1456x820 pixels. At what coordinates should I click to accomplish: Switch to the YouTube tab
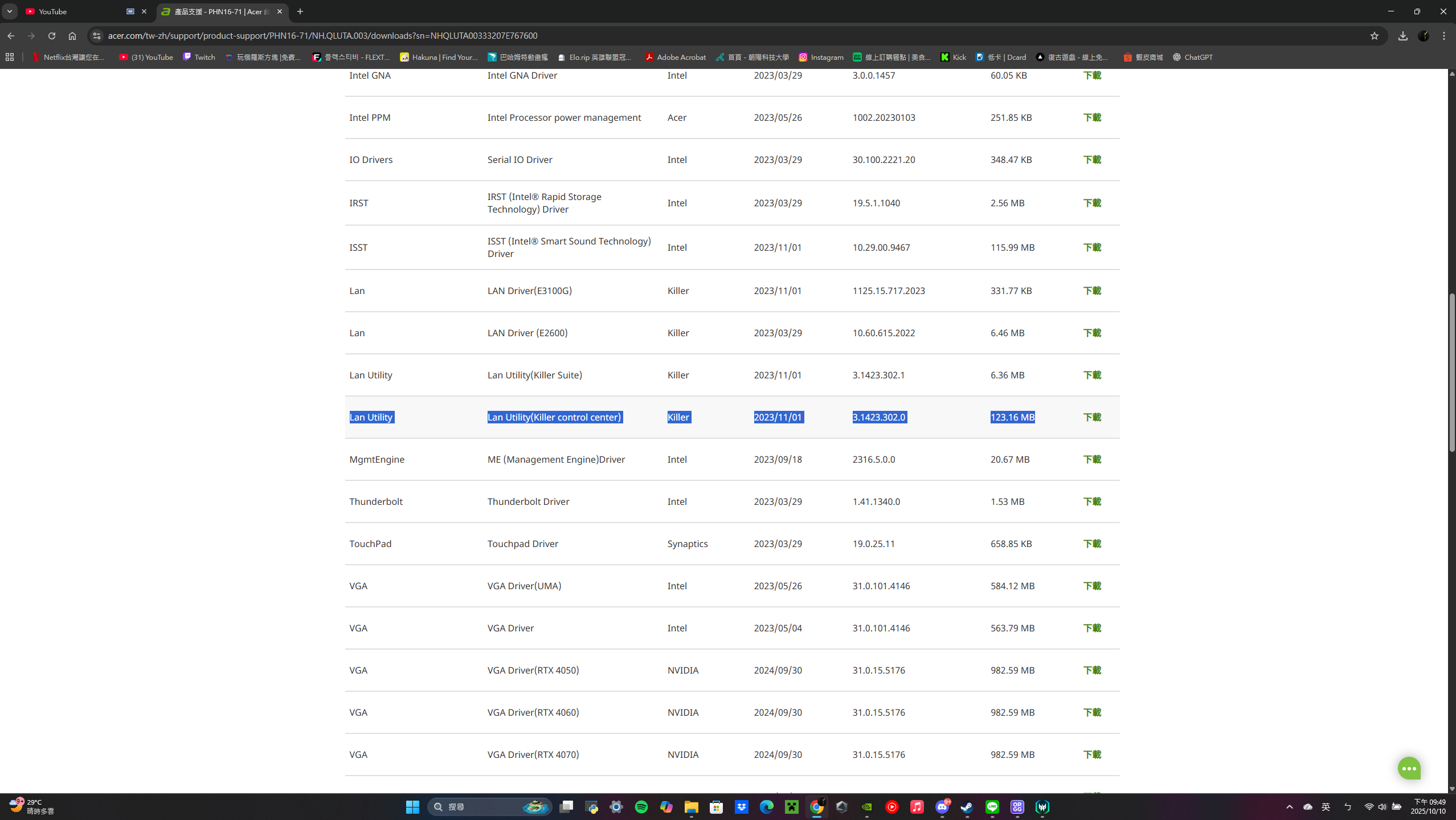pyautogui.click(x=74, y=11)
